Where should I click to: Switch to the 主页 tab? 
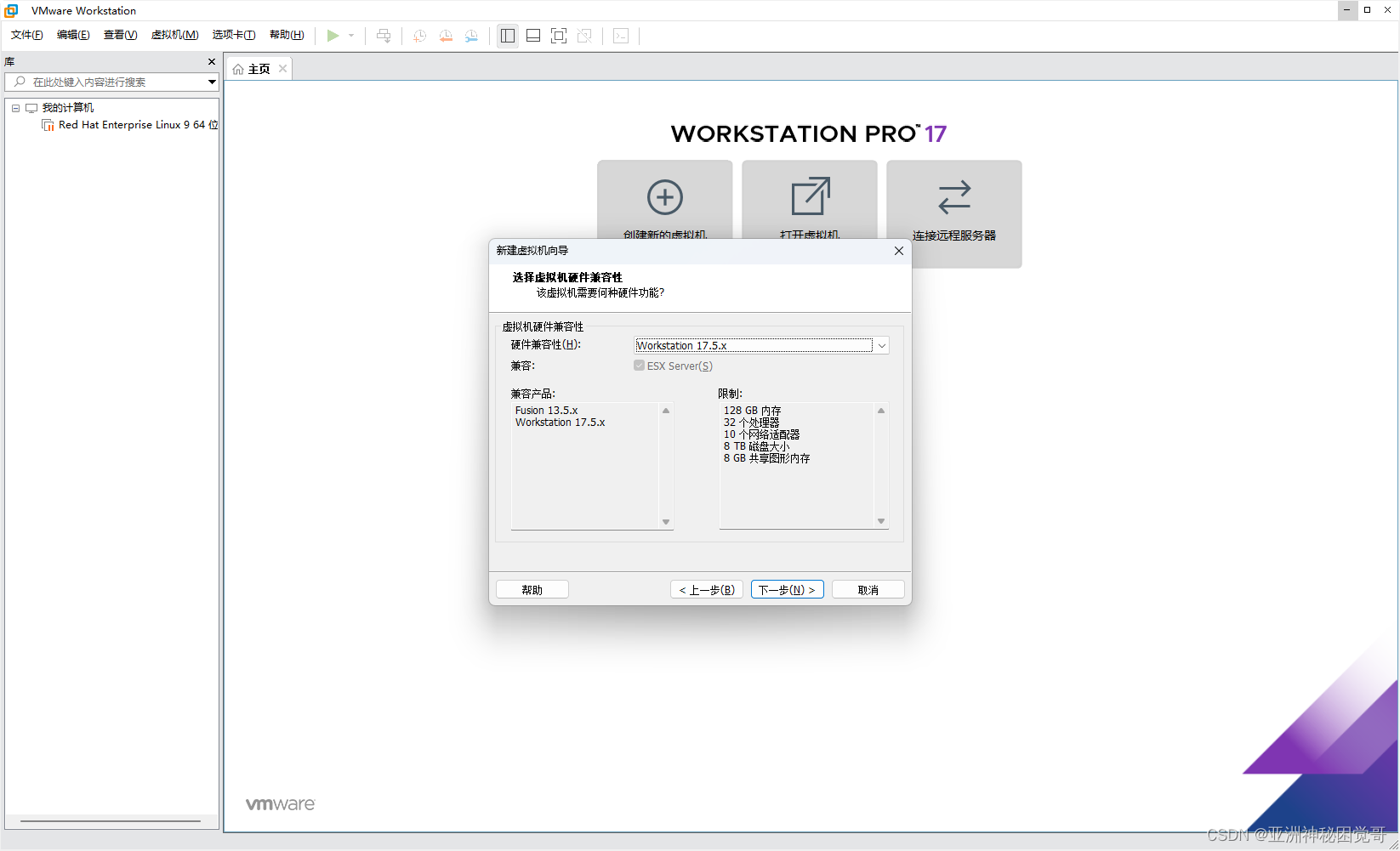259,70
